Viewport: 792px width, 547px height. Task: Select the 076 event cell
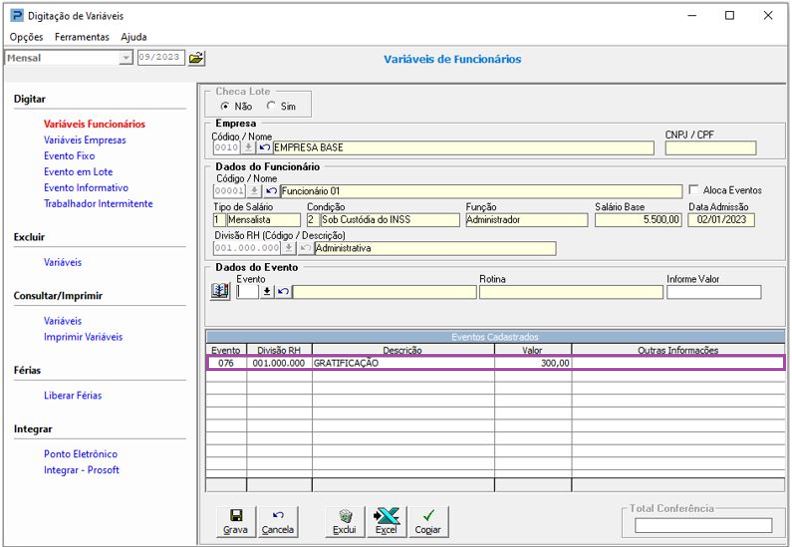(x=226, y=363)
